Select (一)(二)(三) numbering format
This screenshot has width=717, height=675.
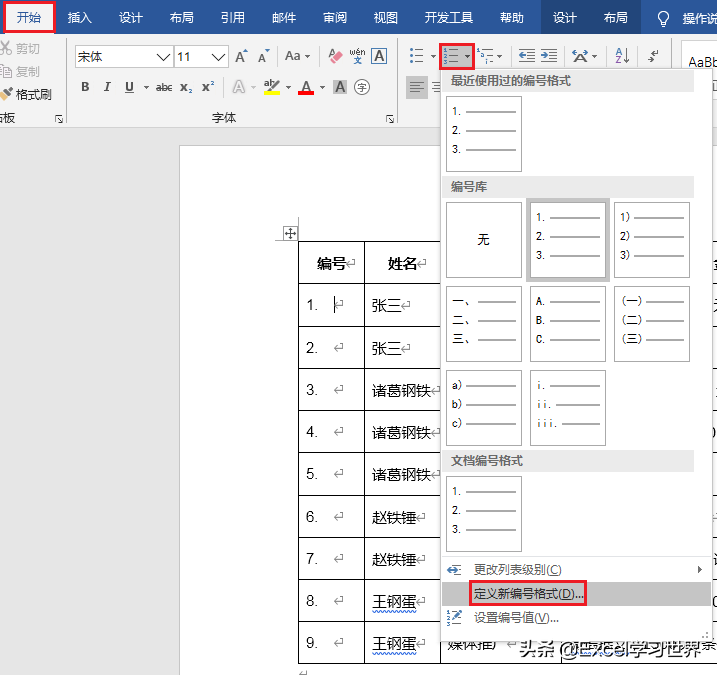click(x=652, y=324)
